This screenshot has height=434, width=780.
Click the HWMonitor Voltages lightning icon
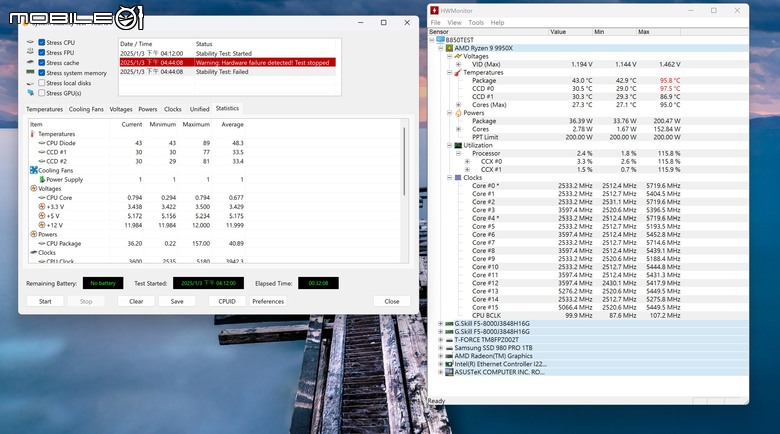click(458, 56)
